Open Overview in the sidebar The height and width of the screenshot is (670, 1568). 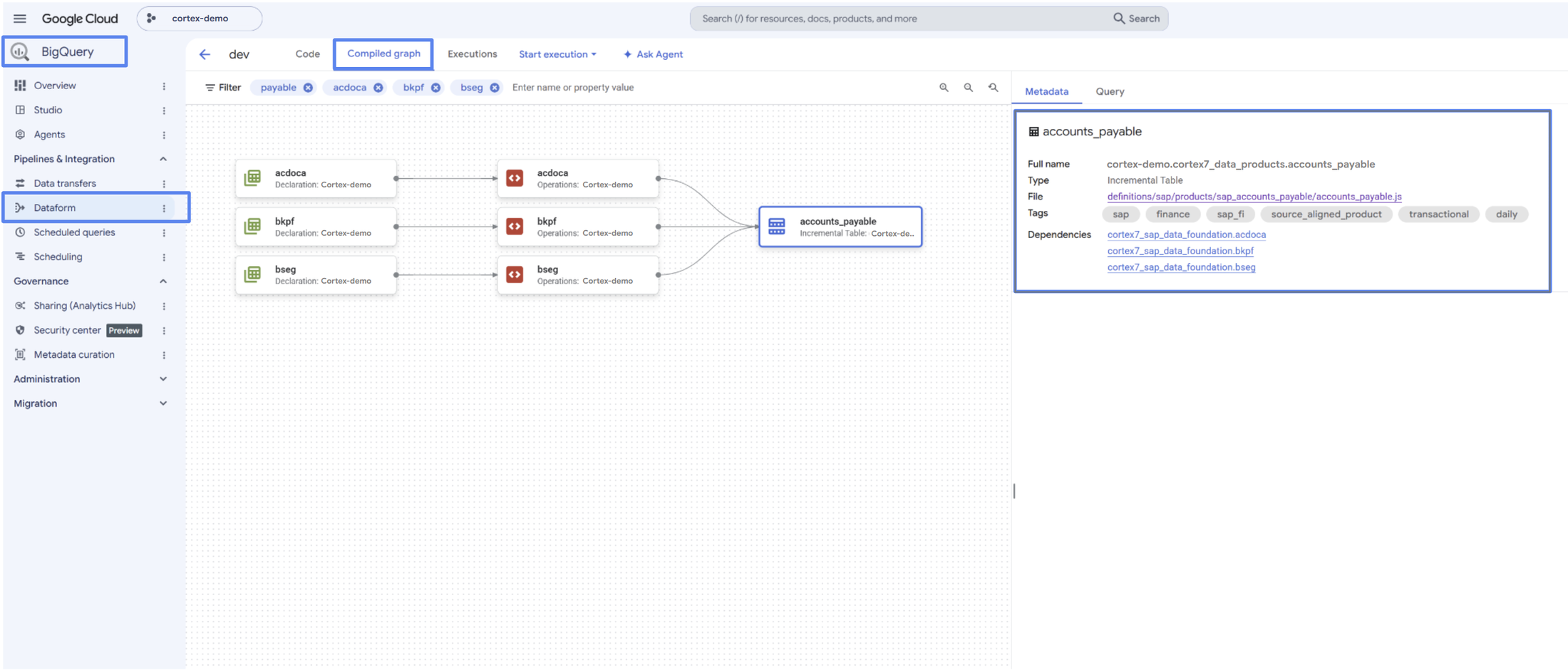coord(55,86)
